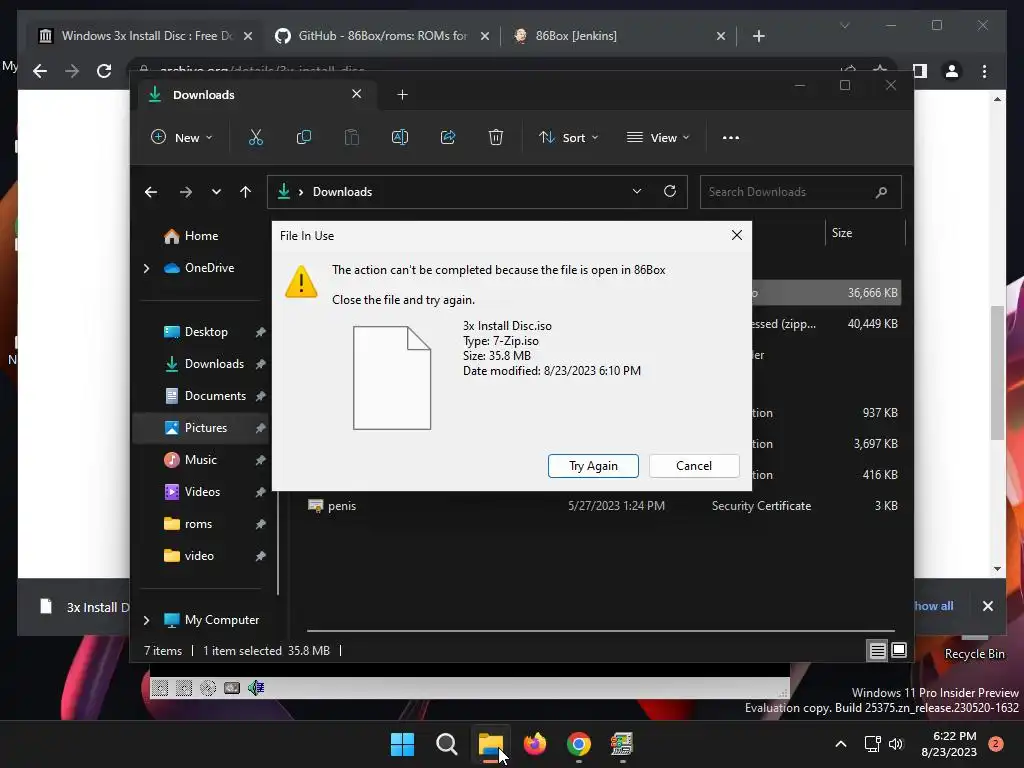Close the GitHub 86Box/roms tab
Image resolution: width=1024 pixels, height=768 pixels.
coord(485,36)
